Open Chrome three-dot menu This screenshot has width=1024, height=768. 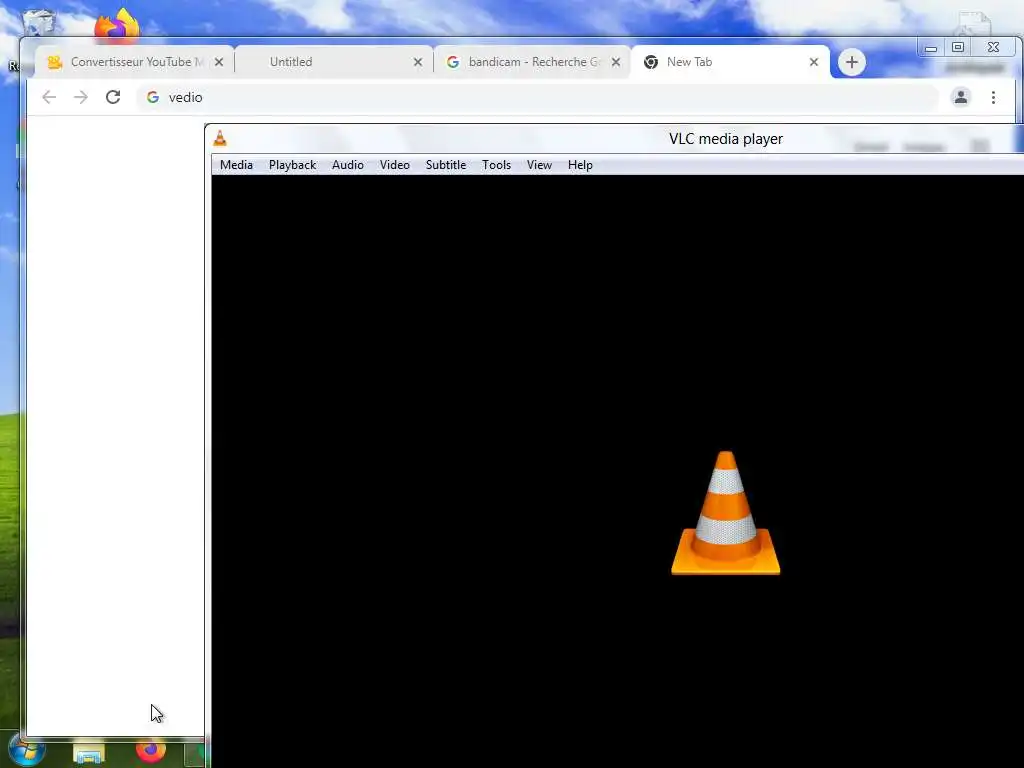993,97
